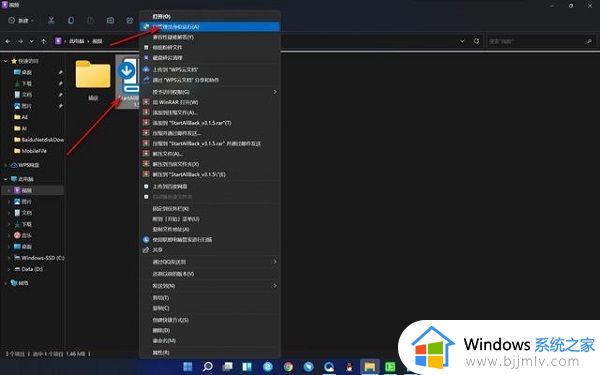Click the Music item under This PC
This screenshot has height=375, width=600.
pos(23,235)
